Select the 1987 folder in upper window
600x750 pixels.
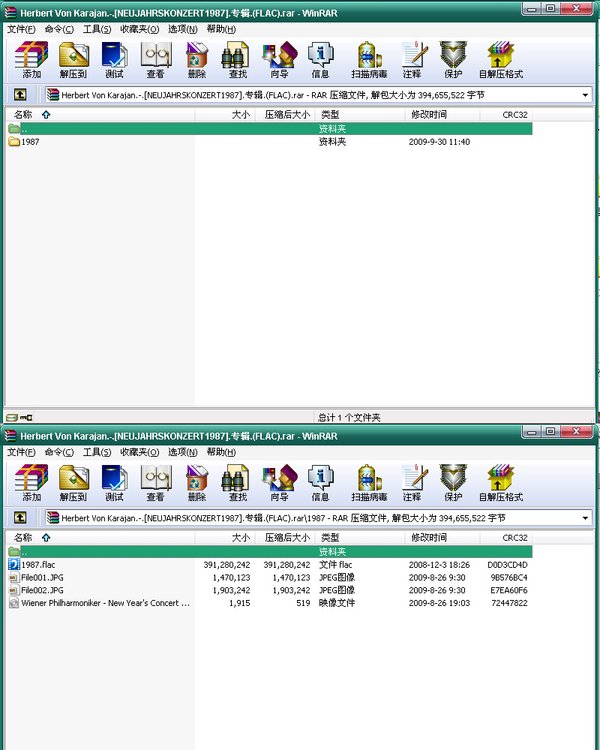[24, 142]
